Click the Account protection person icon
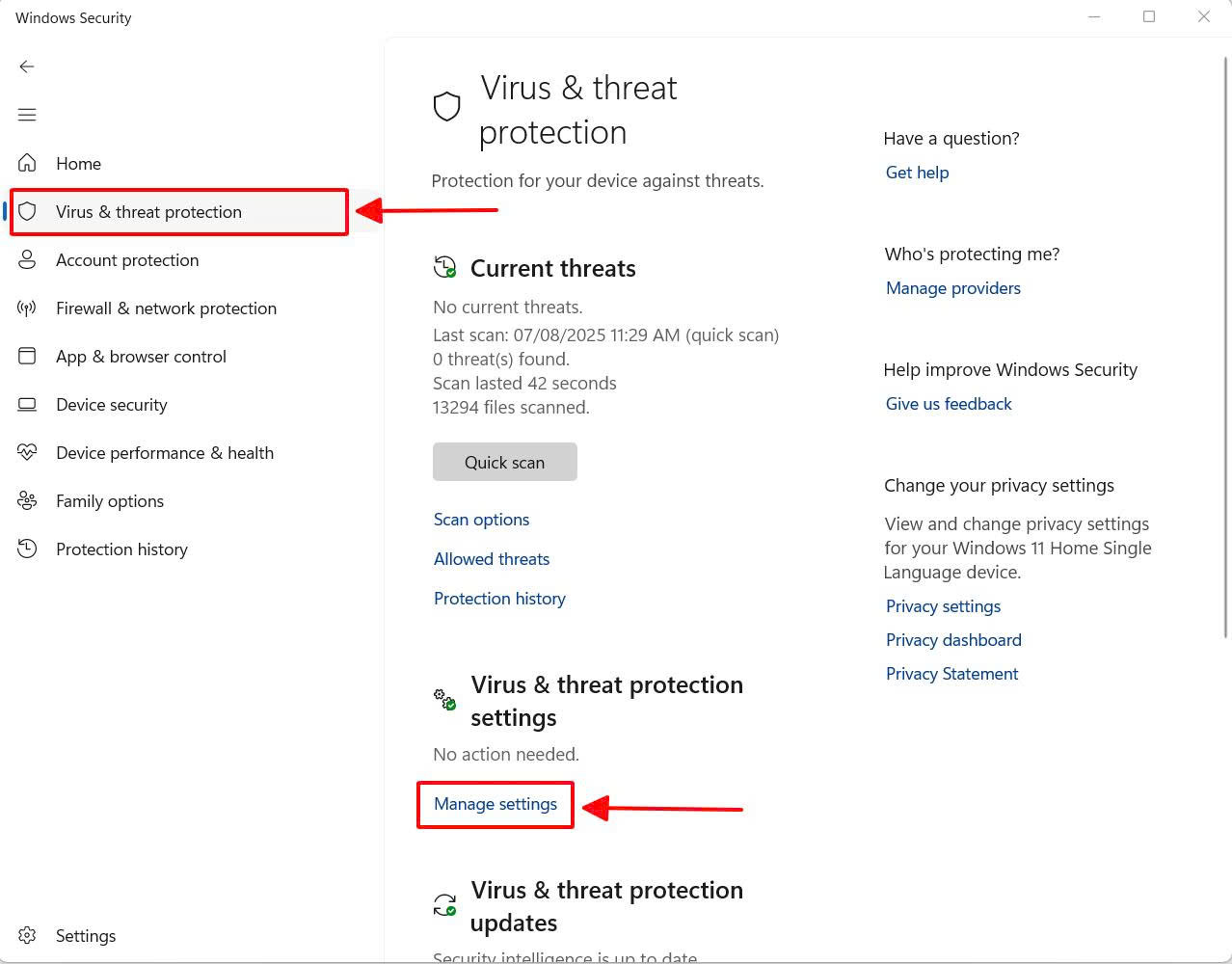 pyautogui.click(x=27, y=259)
